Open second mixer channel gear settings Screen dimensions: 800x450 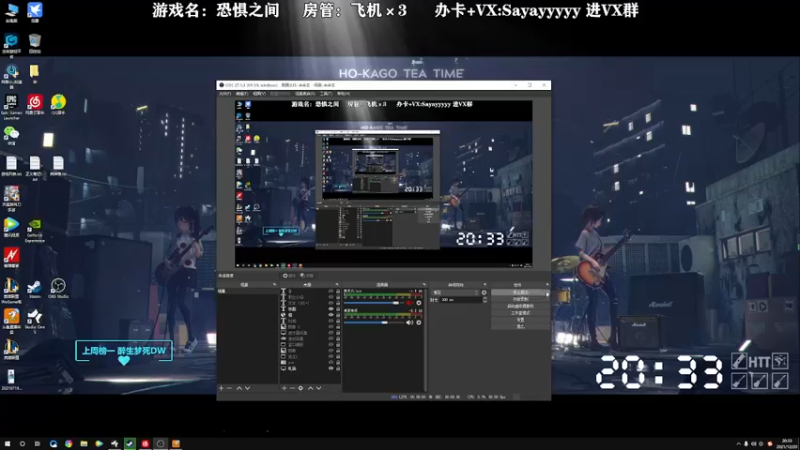[x=419, y=322]
